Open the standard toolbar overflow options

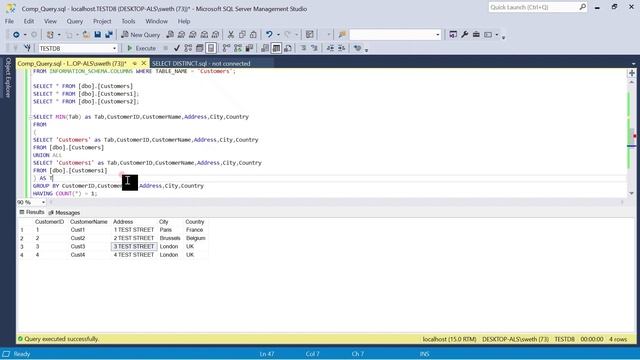click(504, 37)
